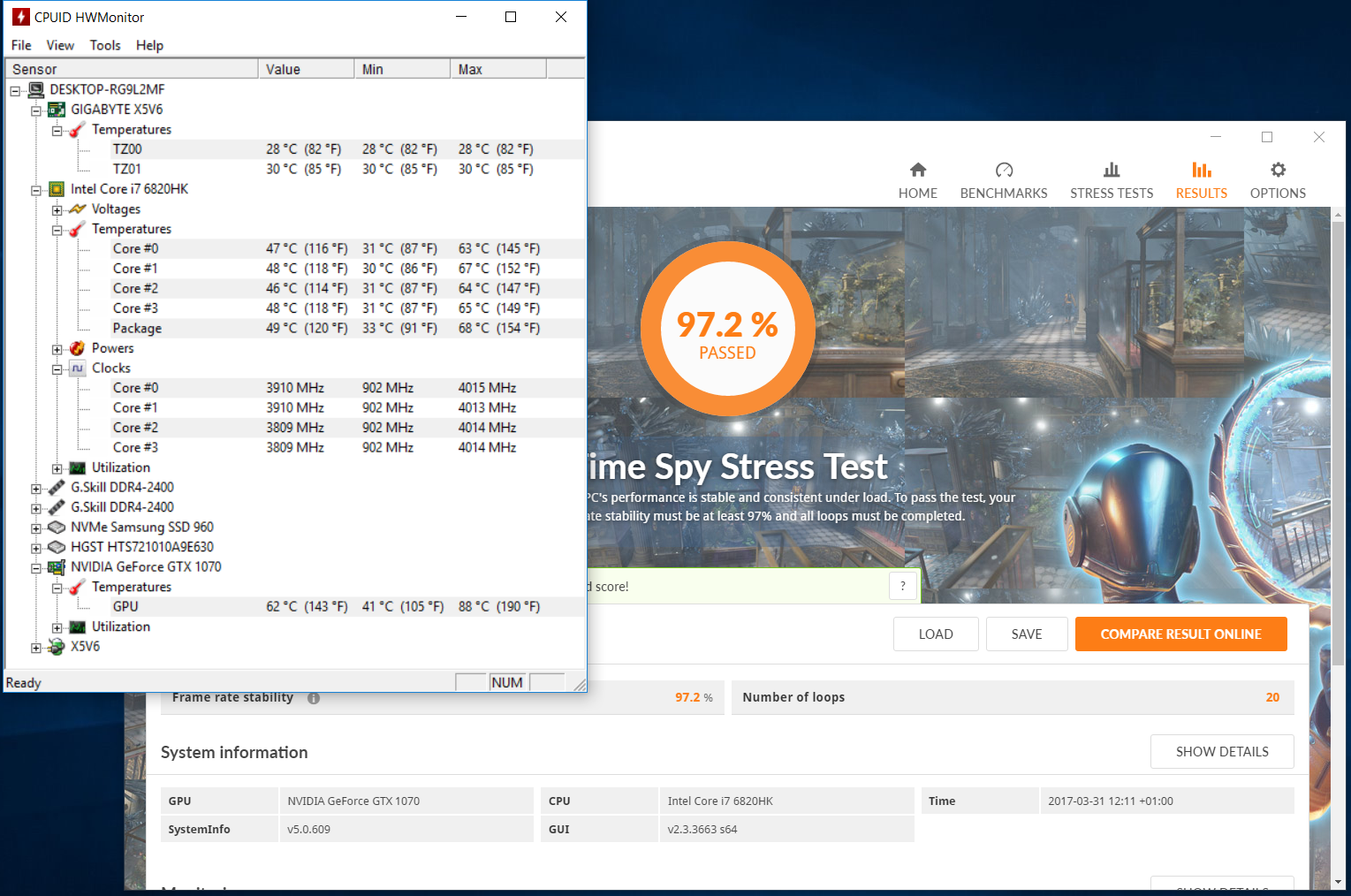Click the GPU Temperatures thermometer icon
Viewport: 1351px width, 896px height.
pos(78,587)
